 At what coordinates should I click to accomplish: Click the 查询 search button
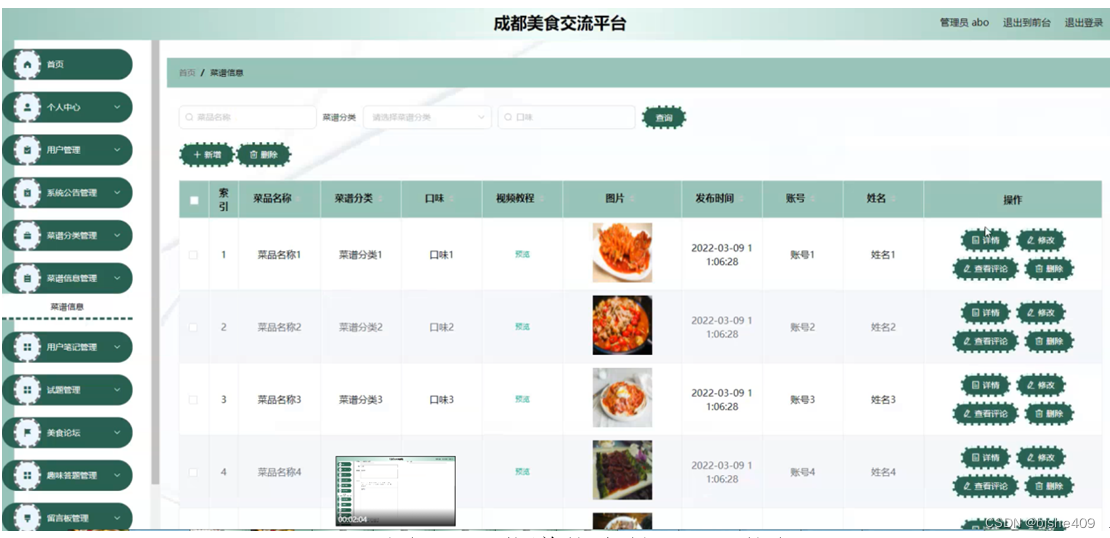pyautogui.click(x=664, y=118)
